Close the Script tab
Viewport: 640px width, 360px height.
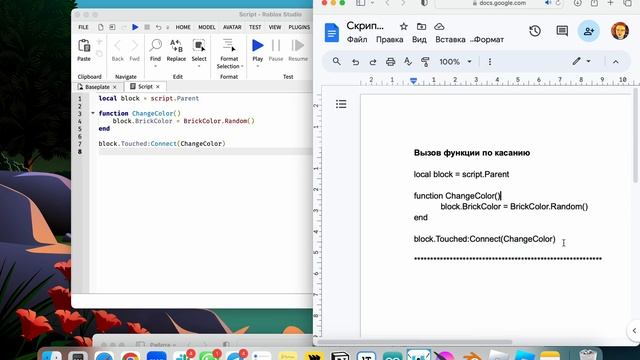click(x=158, y=87)
